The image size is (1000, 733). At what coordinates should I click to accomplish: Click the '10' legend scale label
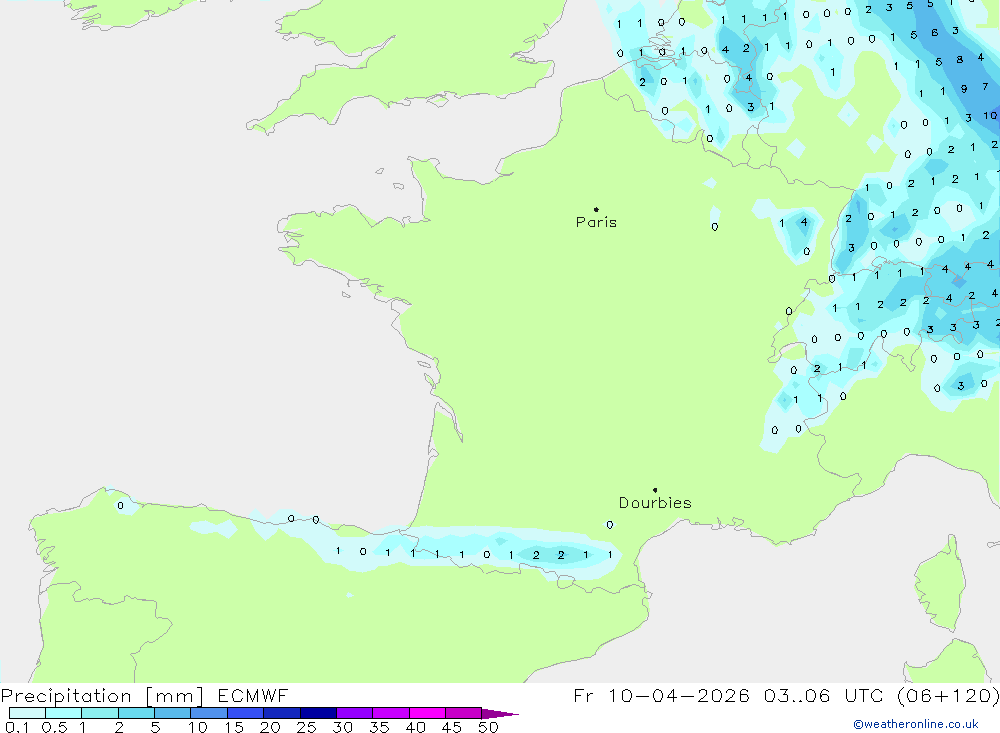[x=198, y=727]
